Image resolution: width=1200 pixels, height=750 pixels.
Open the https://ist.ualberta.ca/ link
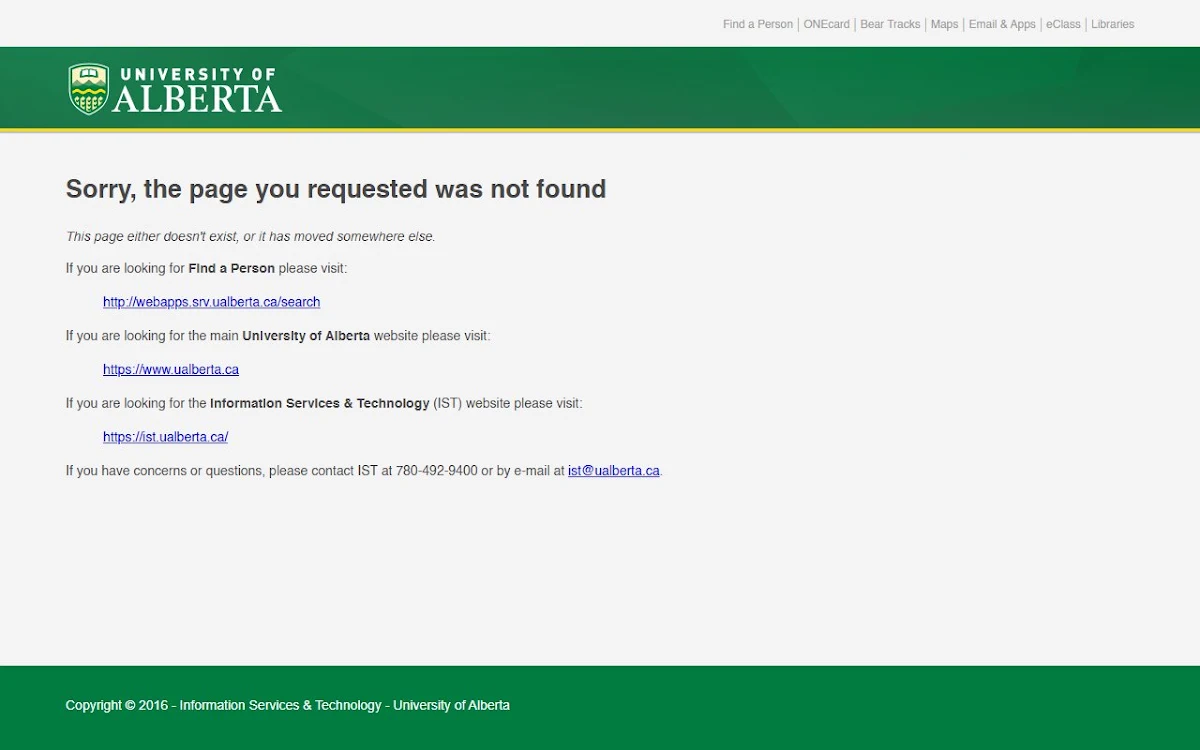pyautogui.click(x=166, y=437)
